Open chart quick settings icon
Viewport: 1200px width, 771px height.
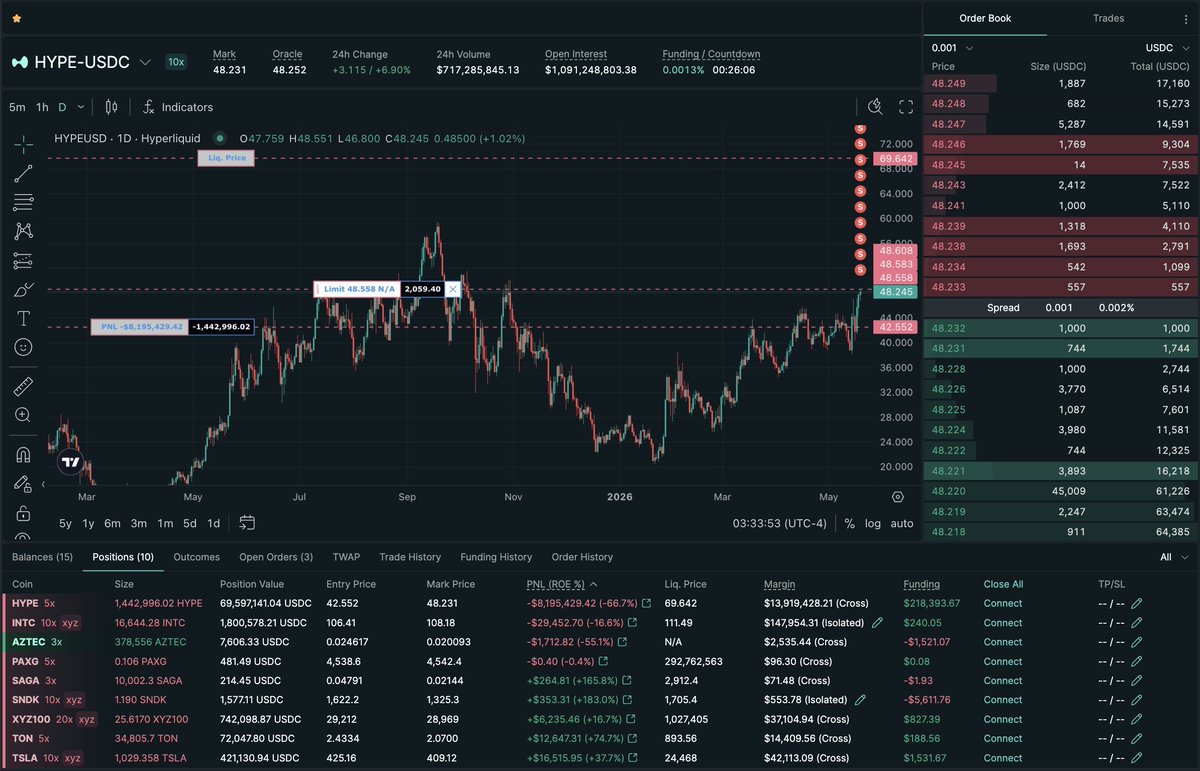(x=875, y=107)
